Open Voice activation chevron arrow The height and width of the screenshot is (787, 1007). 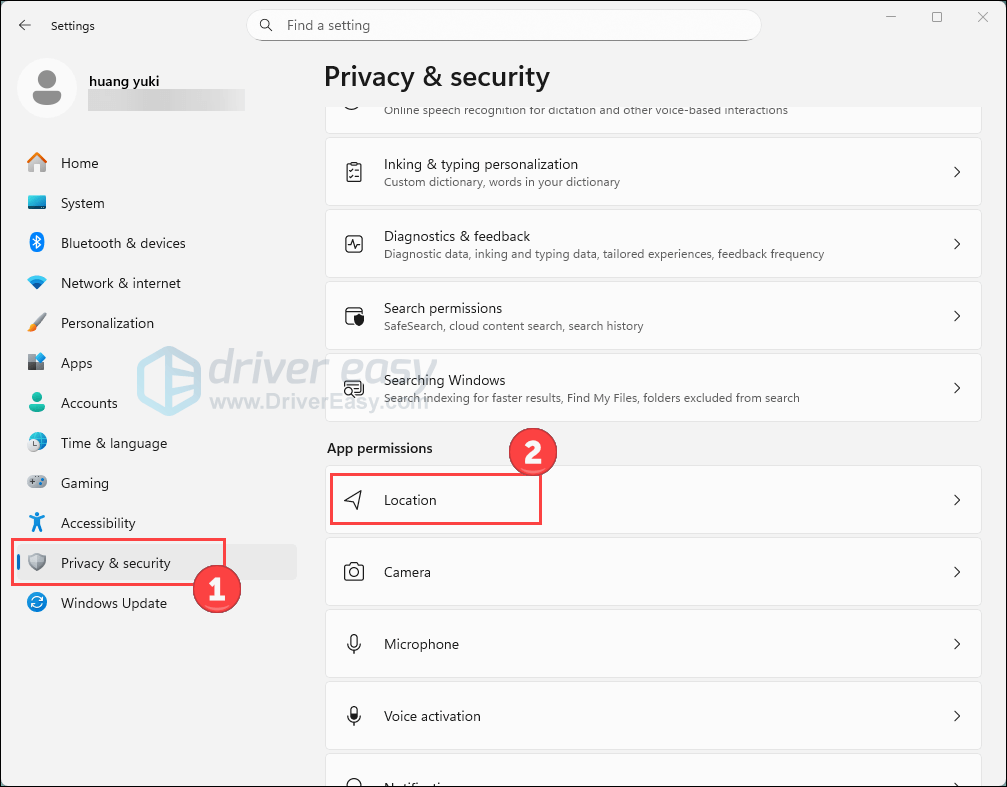(x=956, y=716)
